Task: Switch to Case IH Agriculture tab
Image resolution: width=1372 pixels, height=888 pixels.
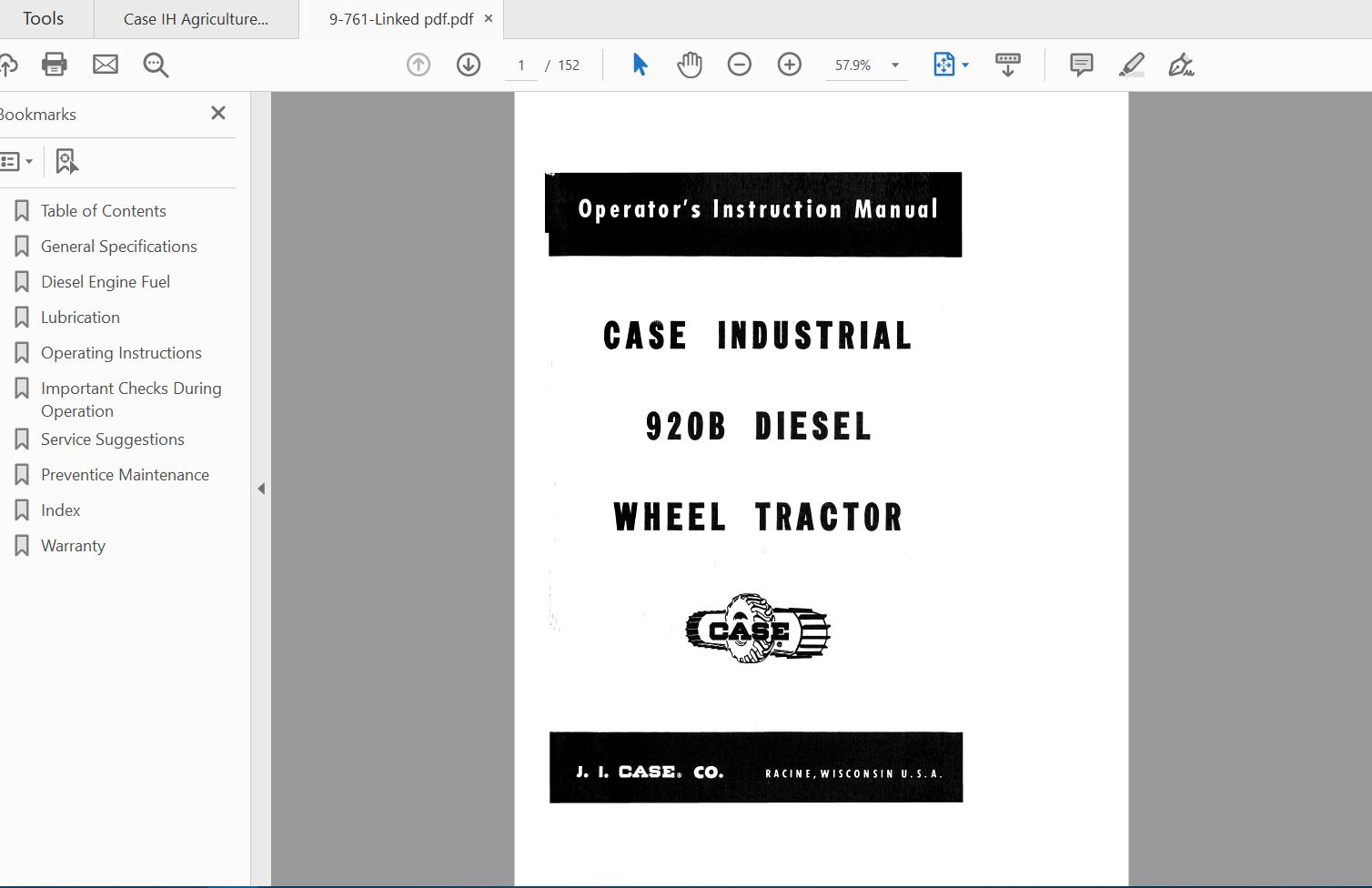Action: pyautogui.click(x=196, y=19)
